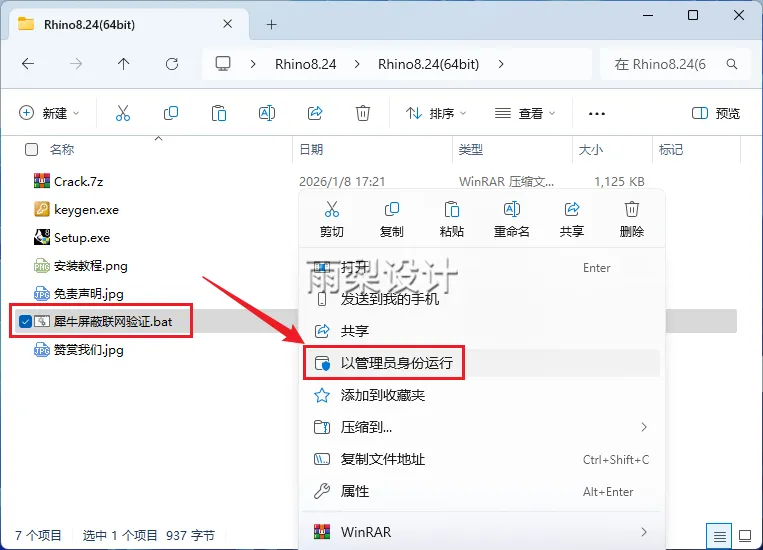Select 属性 menu entry
The image size is (763, 550).
tap(481, 492)
